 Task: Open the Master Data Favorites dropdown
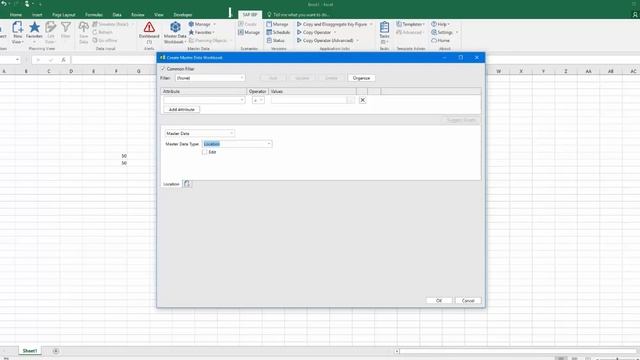point(202,32)
